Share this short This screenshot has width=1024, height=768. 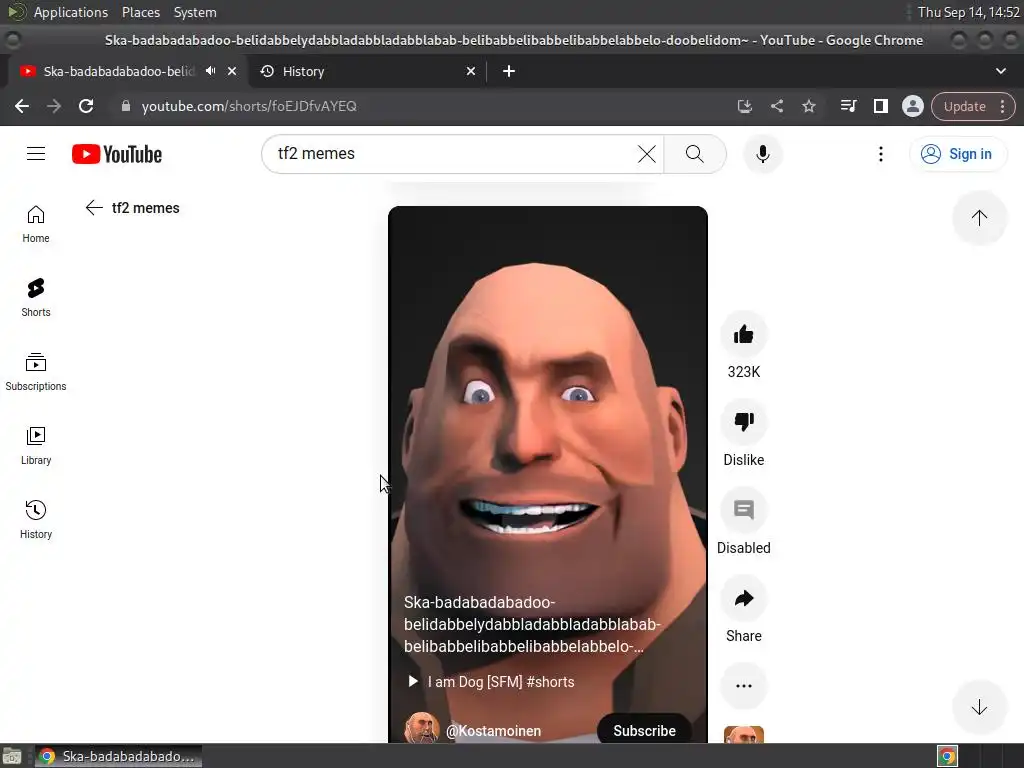(744, 598)
